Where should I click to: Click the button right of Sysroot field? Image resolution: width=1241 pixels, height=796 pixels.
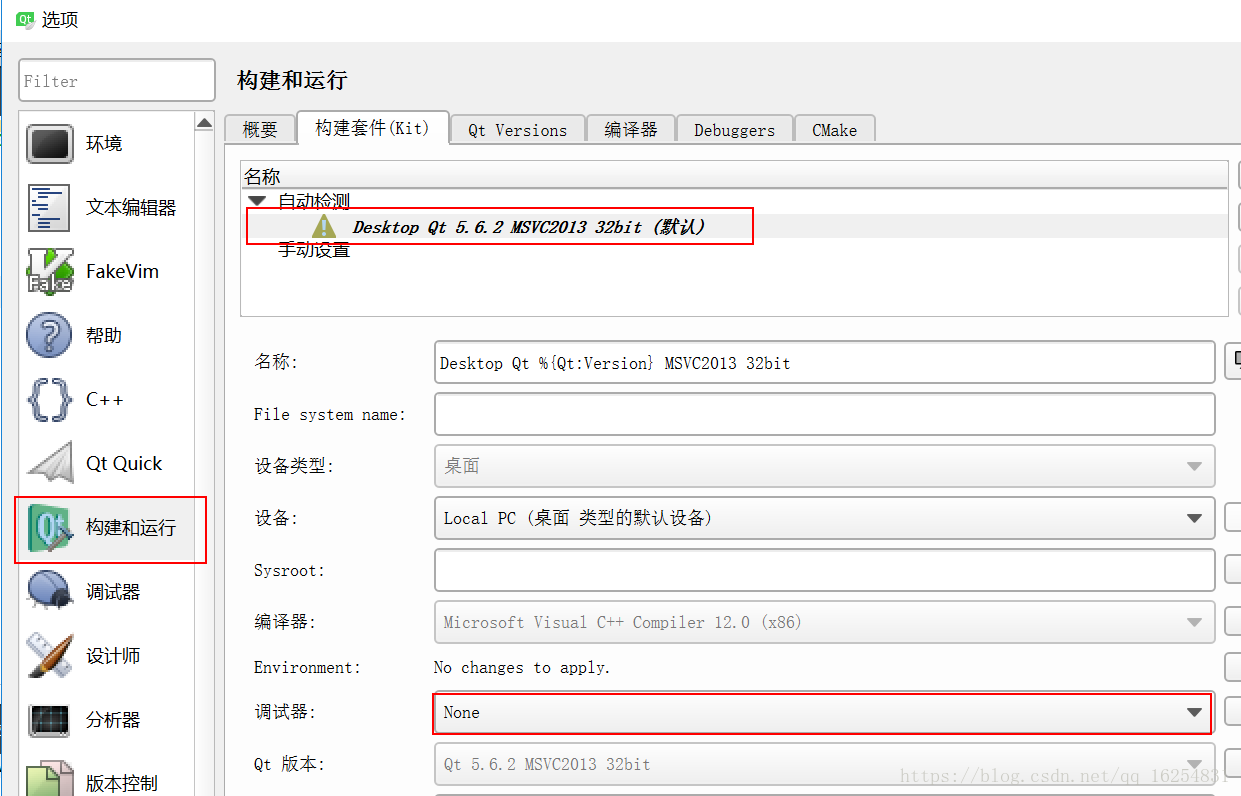1233,570
